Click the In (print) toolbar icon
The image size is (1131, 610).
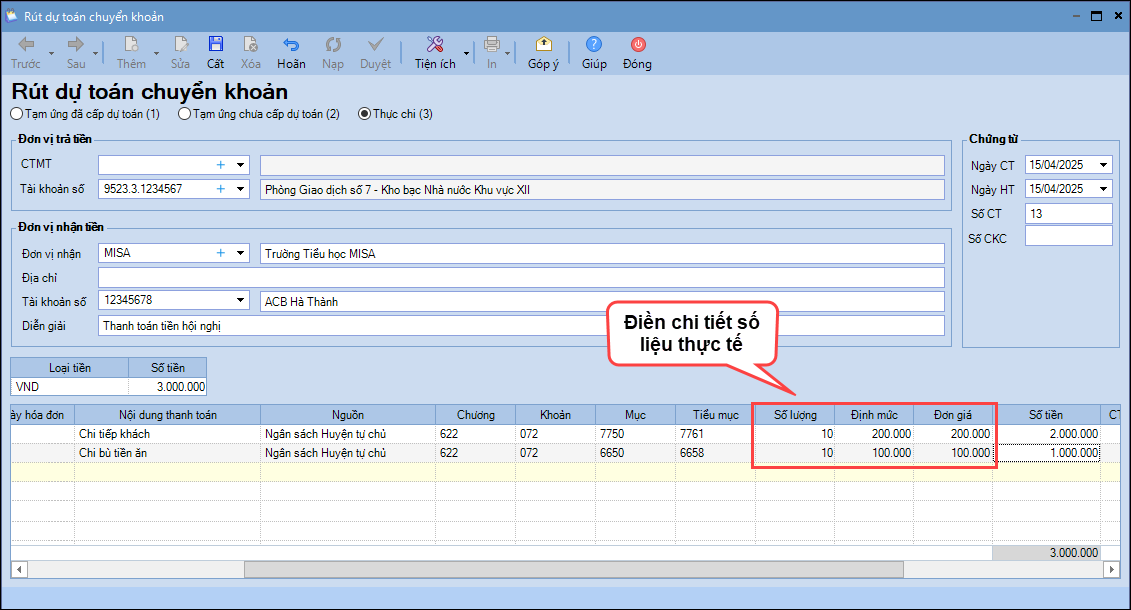[492, 45]
